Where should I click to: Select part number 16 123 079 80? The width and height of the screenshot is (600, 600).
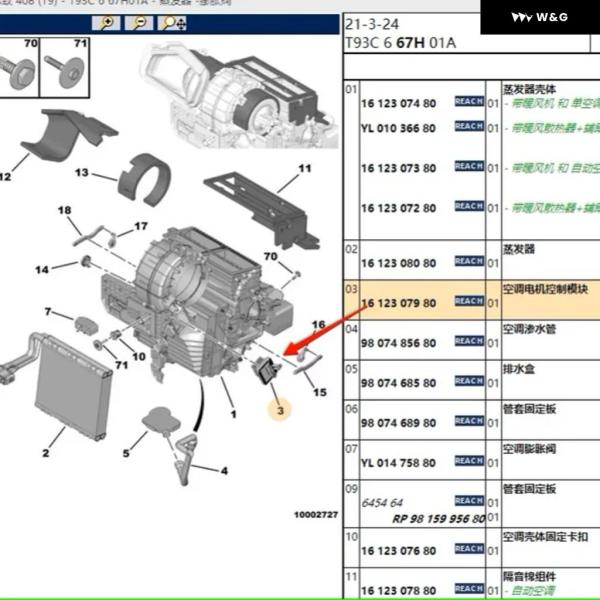pyautogui.click(x=398, y=302)
